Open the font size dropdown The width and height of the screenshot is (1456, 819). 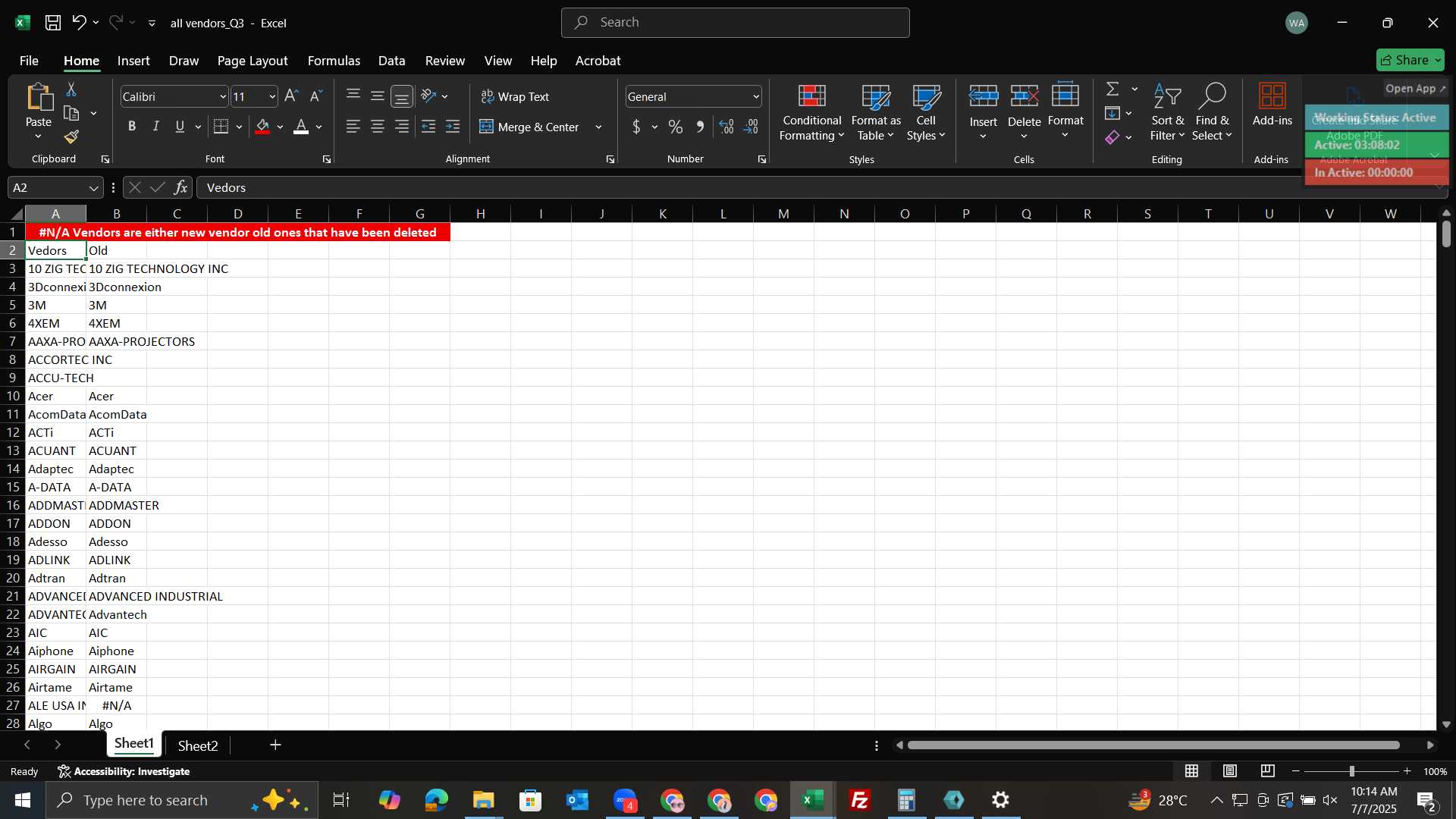272,96
